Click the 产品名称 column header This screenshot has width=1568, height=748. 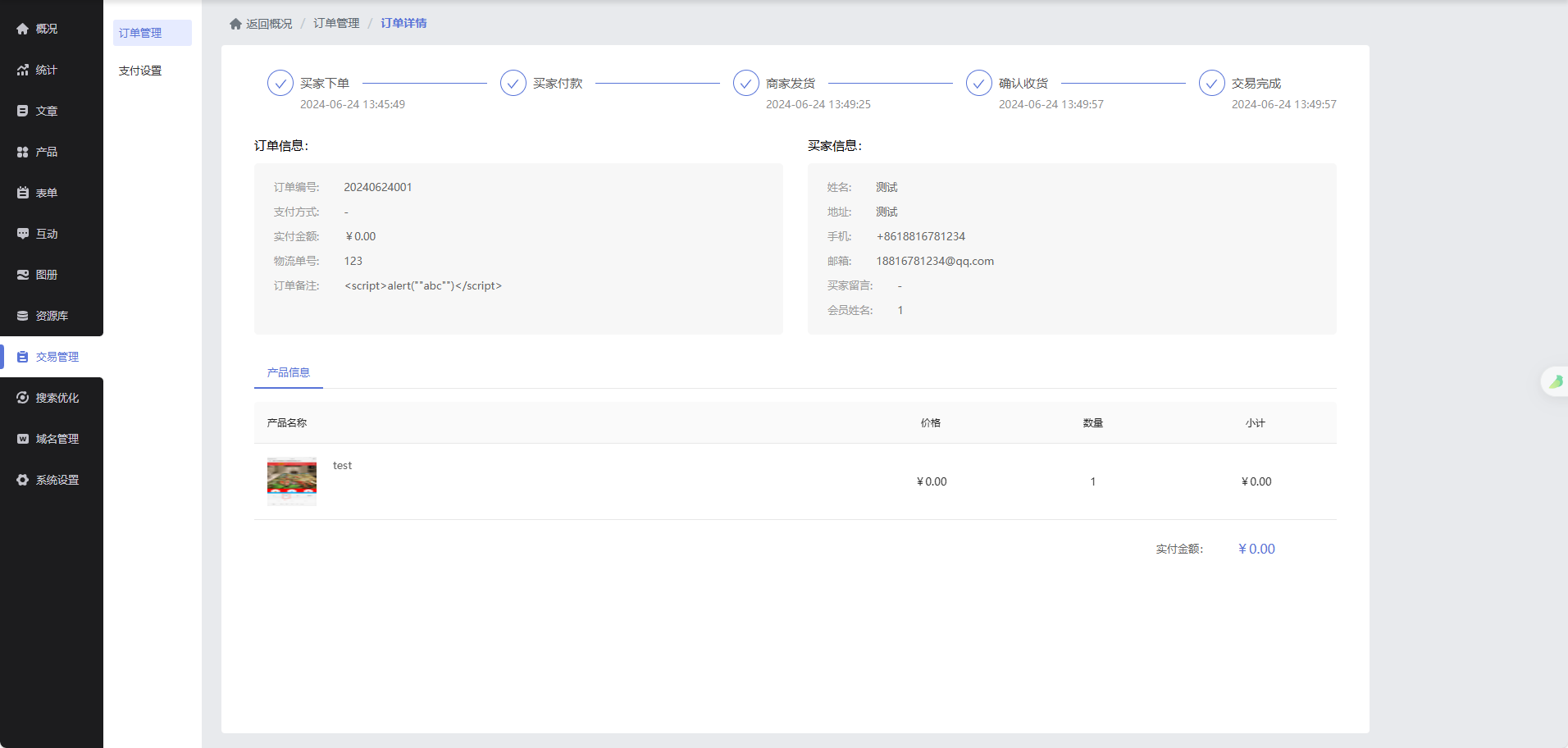(x=287, y=422)
